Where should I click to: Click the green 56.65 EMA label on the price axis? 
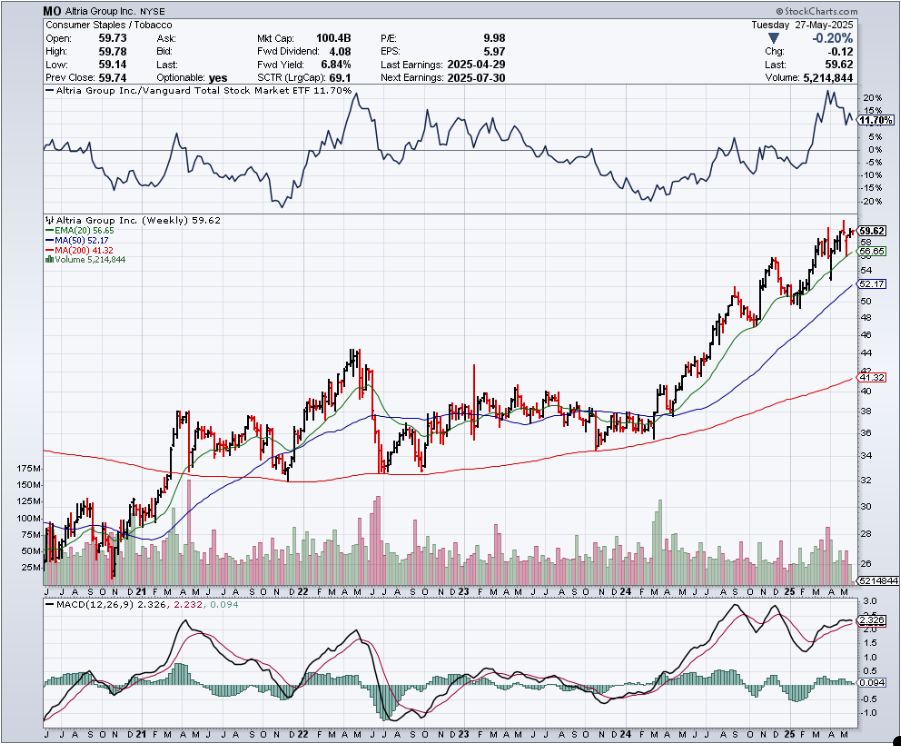pos(872,251)
